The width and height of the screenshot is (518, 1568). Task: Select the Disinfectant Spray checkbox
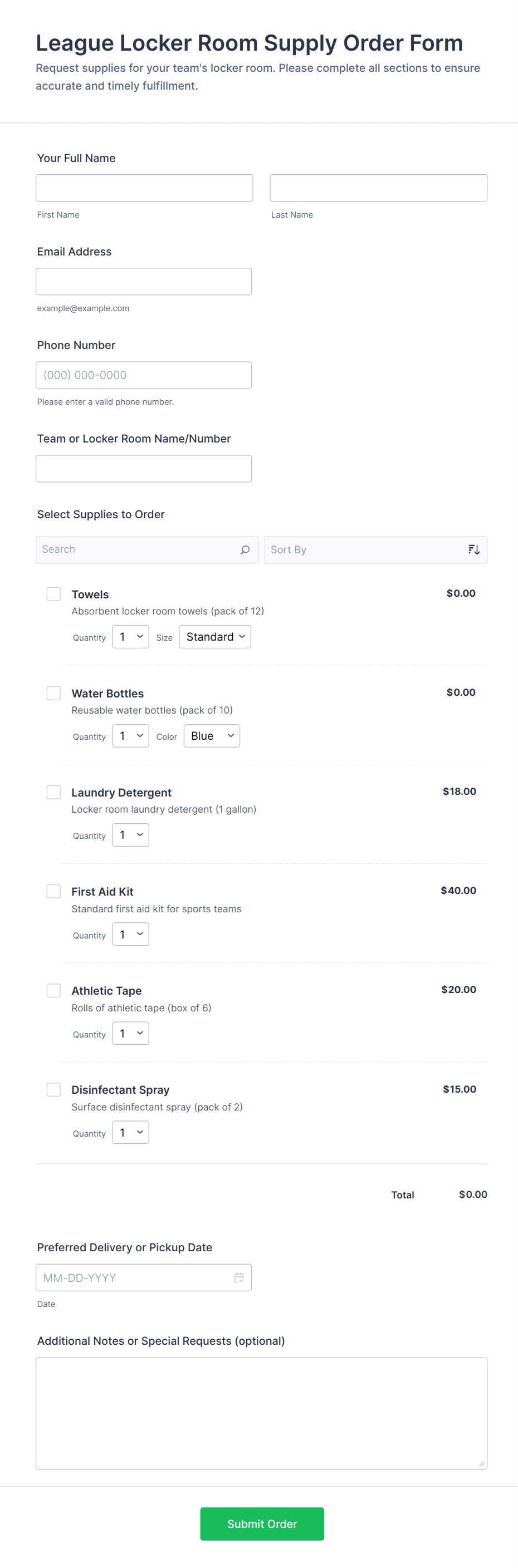[x=53, y=1089]
